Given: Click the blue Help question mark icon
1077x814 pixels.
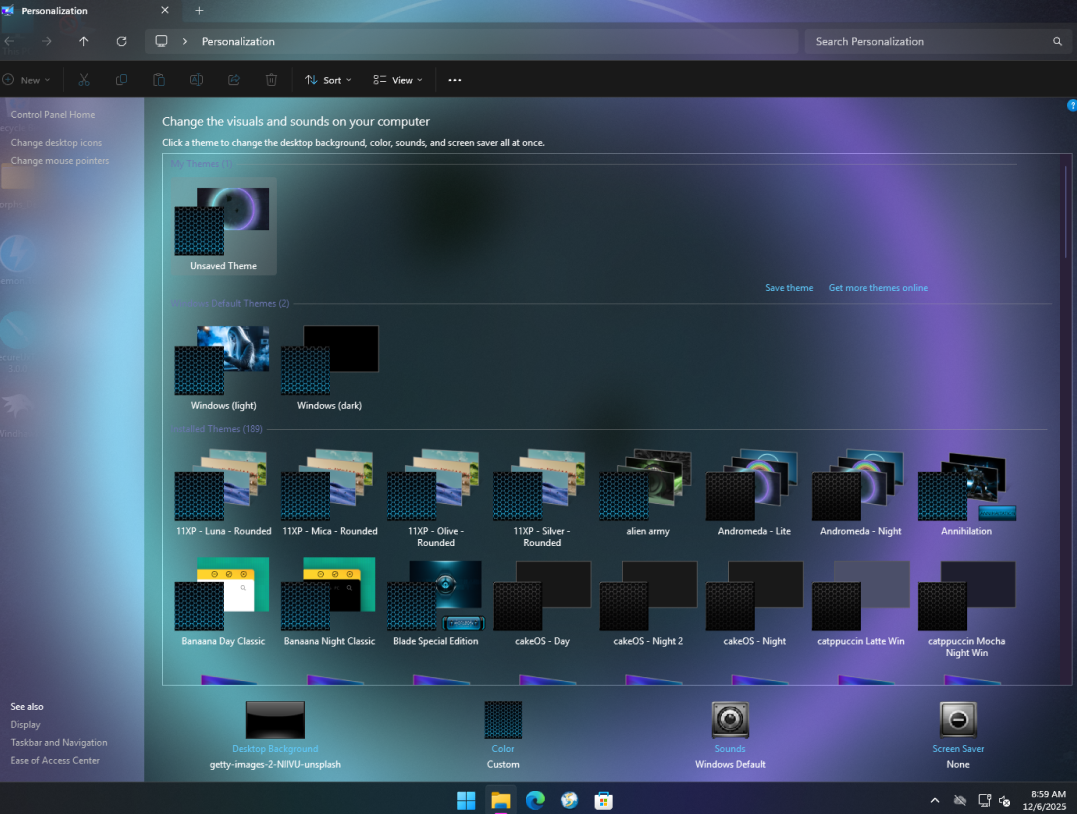Looking at the screenshot, I should [x=1071, y=106].
